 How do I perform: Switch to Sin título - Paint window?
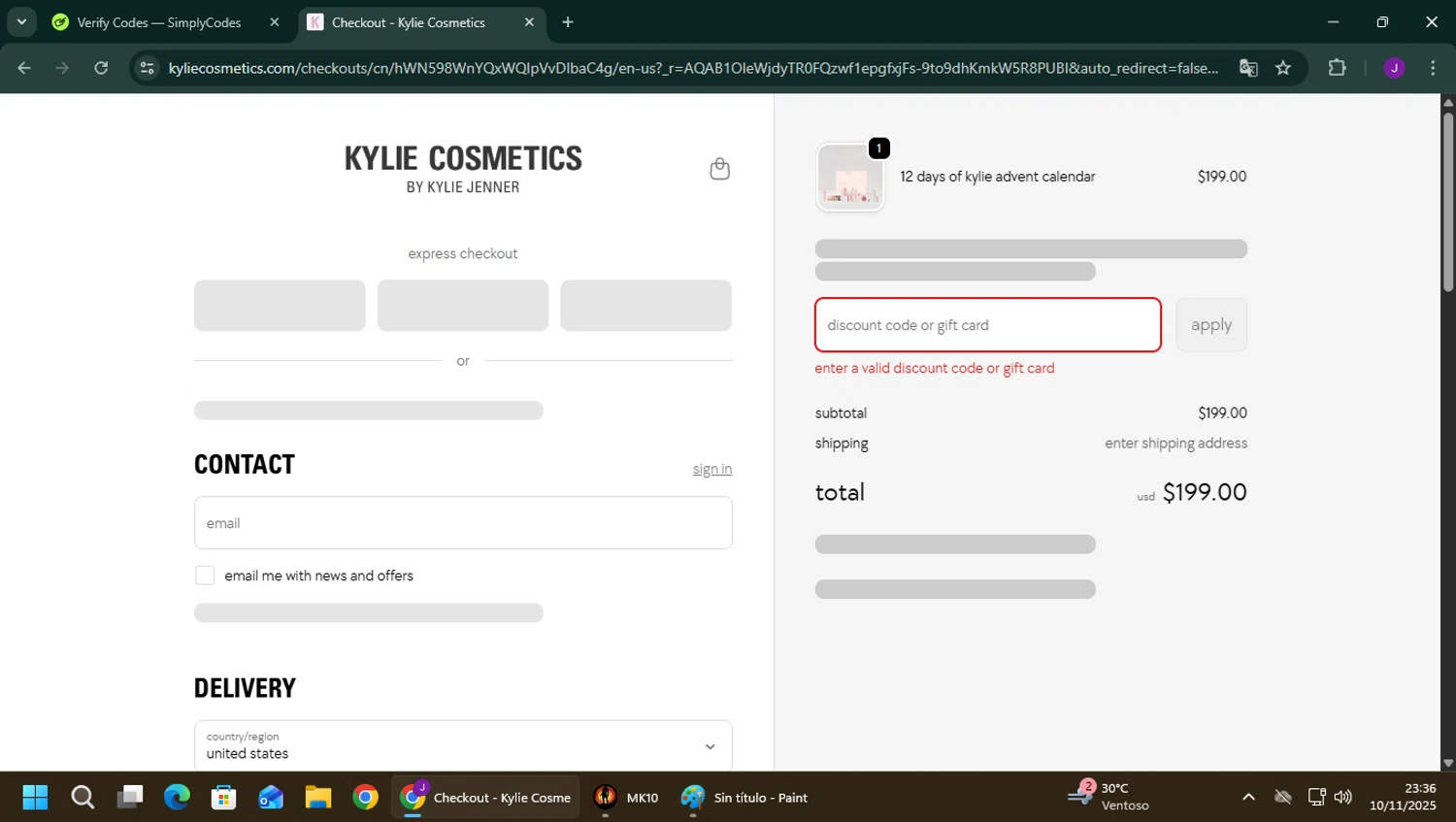click(745, 798)
